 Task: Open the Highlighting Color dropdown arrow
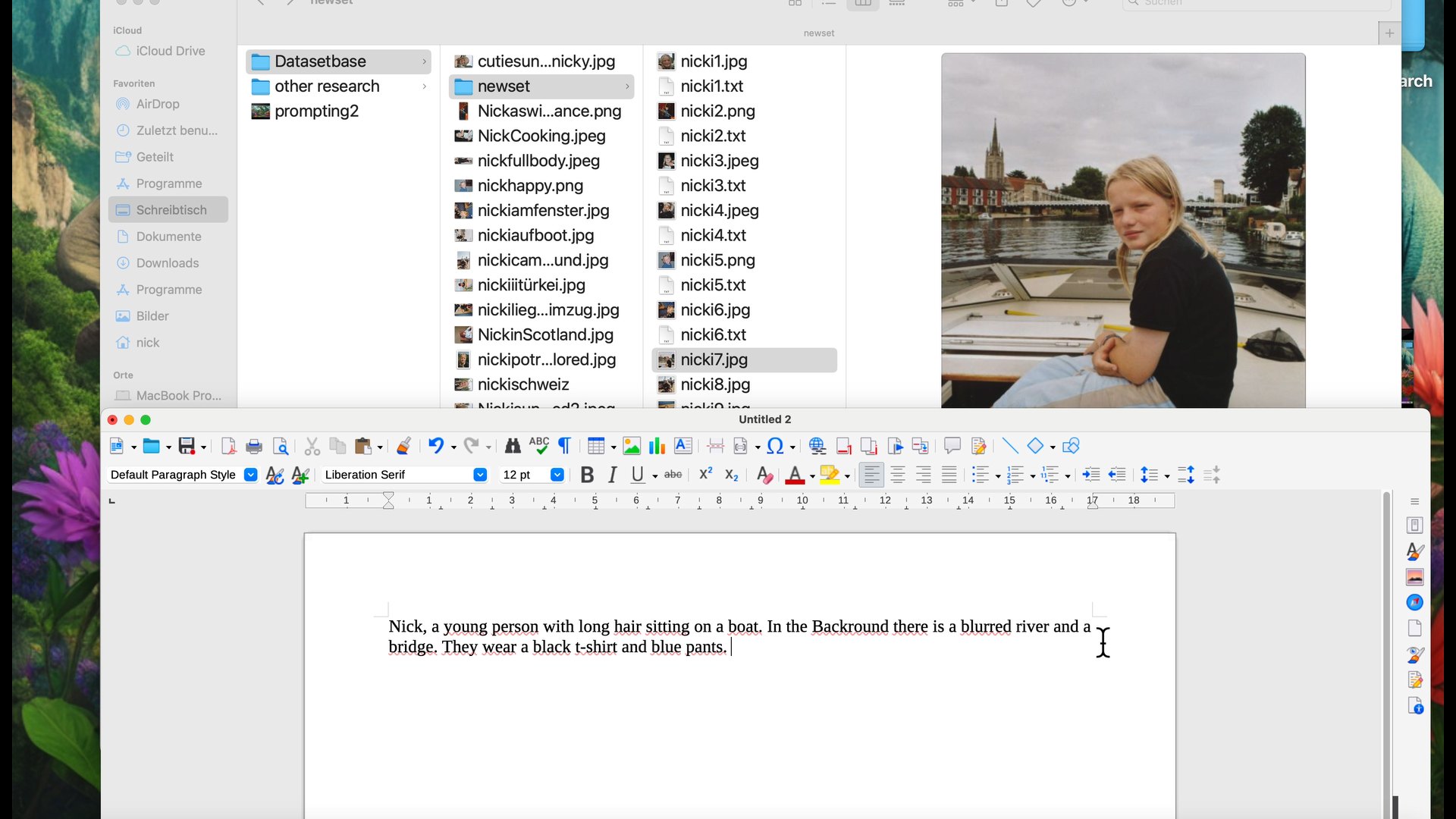(x=847, y=476)
